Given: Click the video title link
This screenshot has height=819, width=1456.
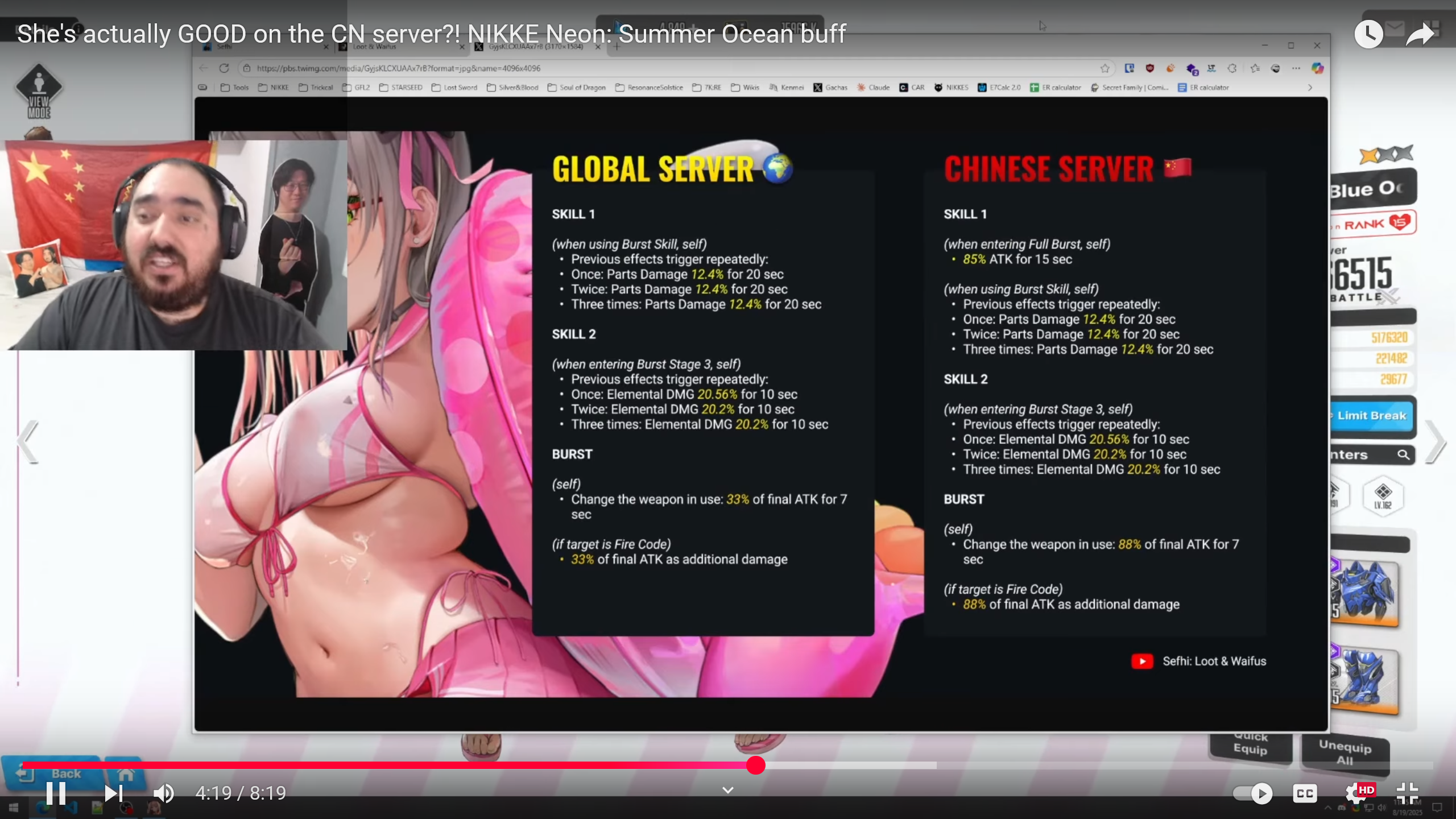Looking at the screenshot, I should click(x=431, y=34).
